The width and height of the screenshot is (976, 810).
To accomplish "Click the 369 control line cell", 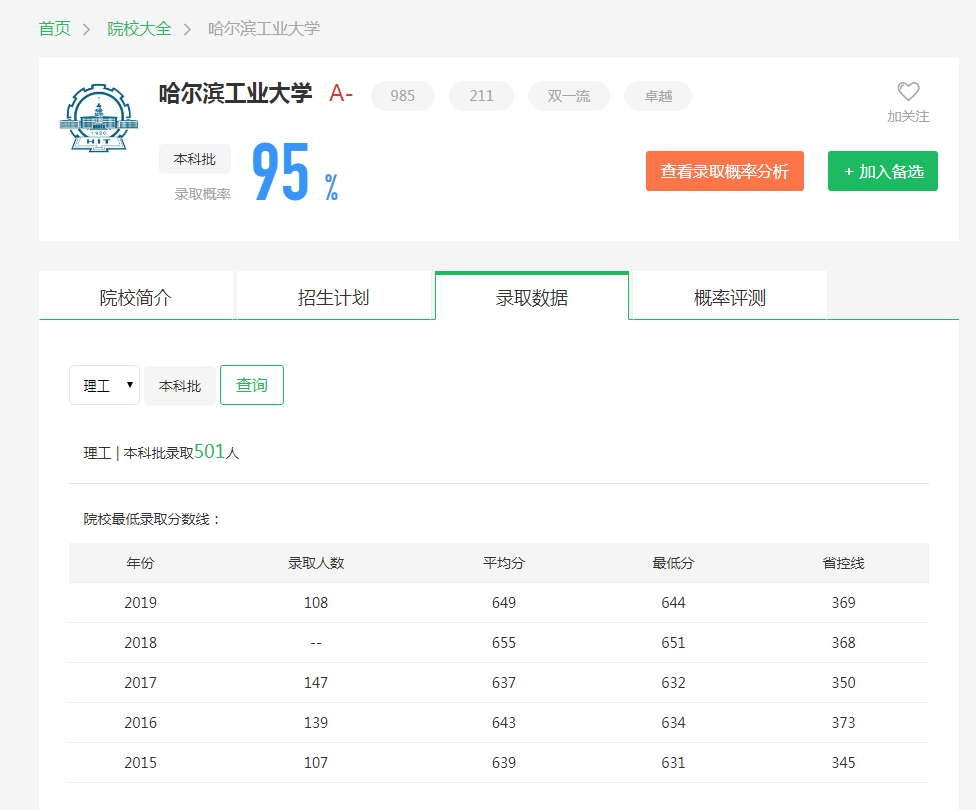I will tap(843, 603).
